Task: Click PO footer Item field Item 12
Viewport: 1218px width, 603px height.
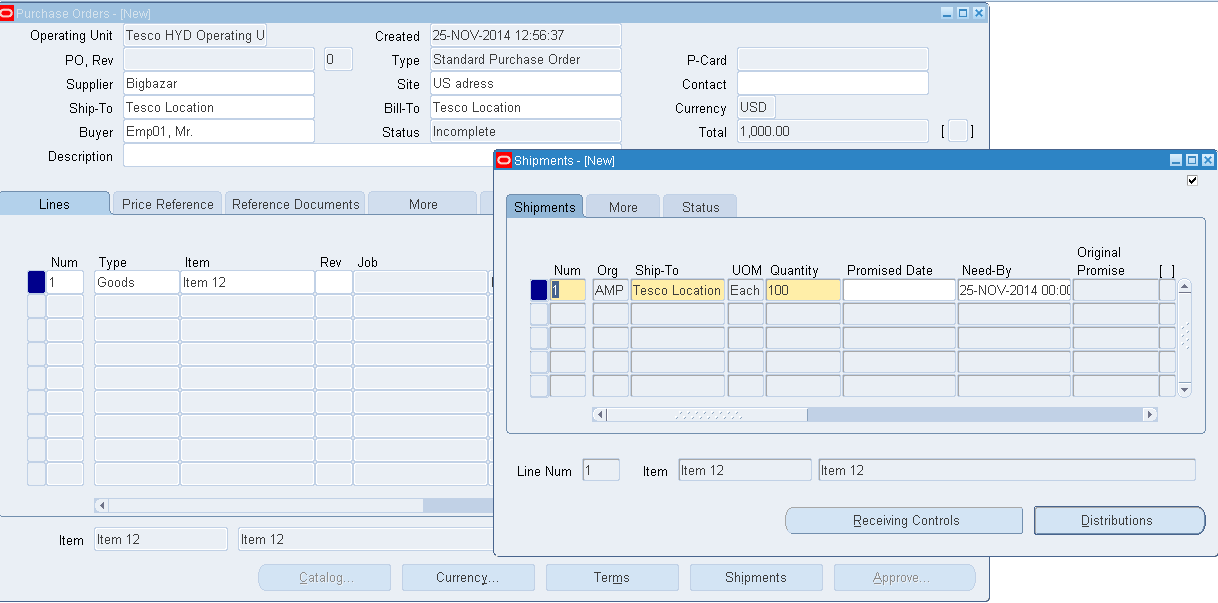Action: 161,539
